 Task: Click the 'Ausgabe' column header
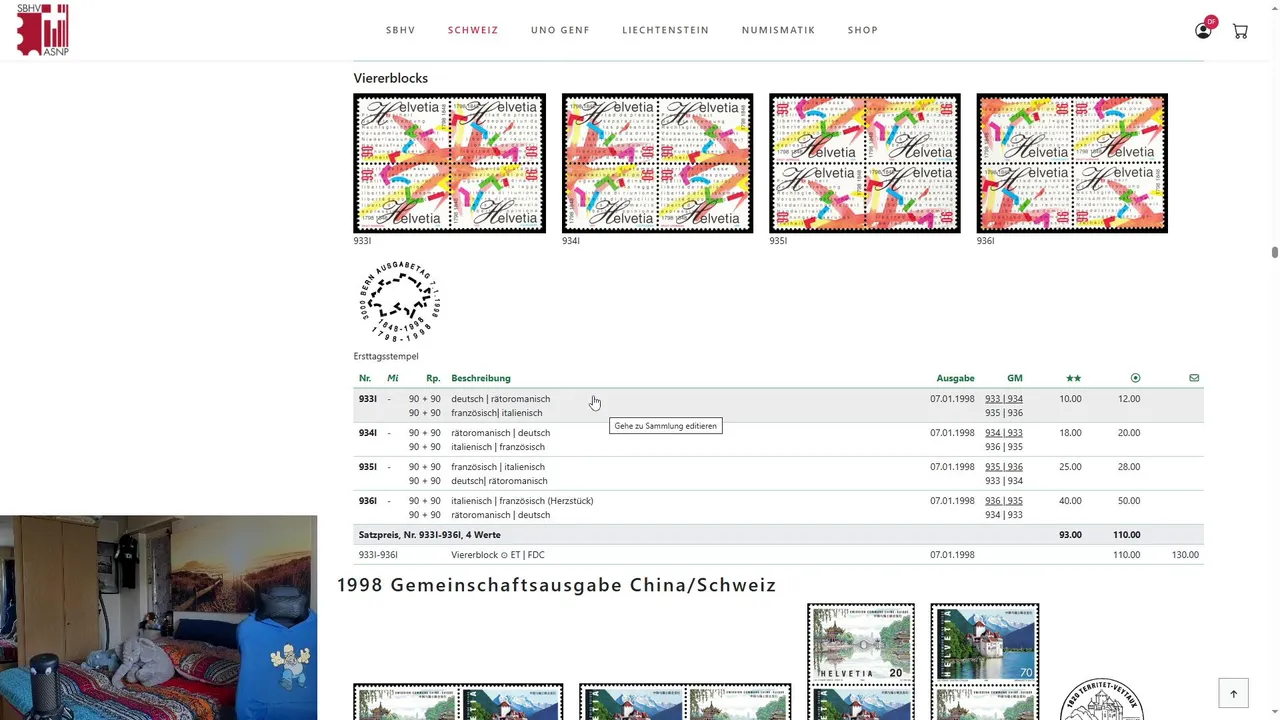click(x=955, y=378)
